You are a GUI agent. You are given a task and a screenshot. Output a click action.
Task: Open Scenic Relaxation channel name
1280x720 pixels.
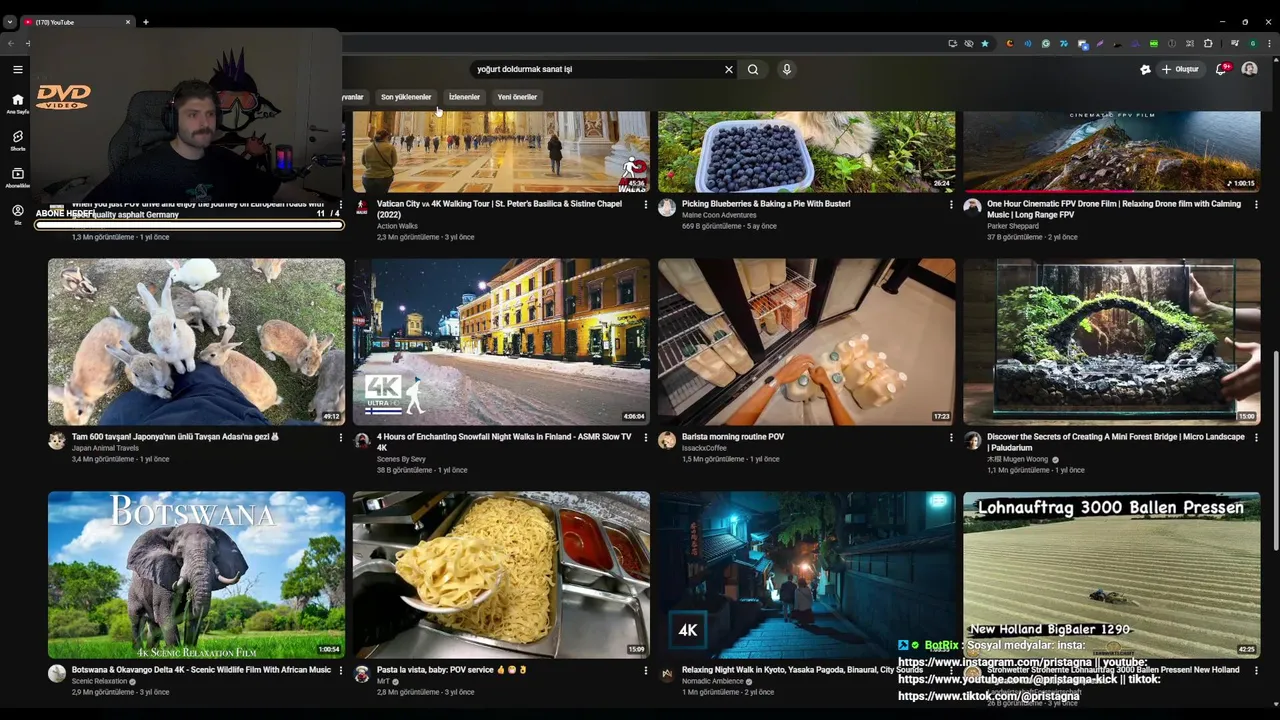[x=99, y=681]
